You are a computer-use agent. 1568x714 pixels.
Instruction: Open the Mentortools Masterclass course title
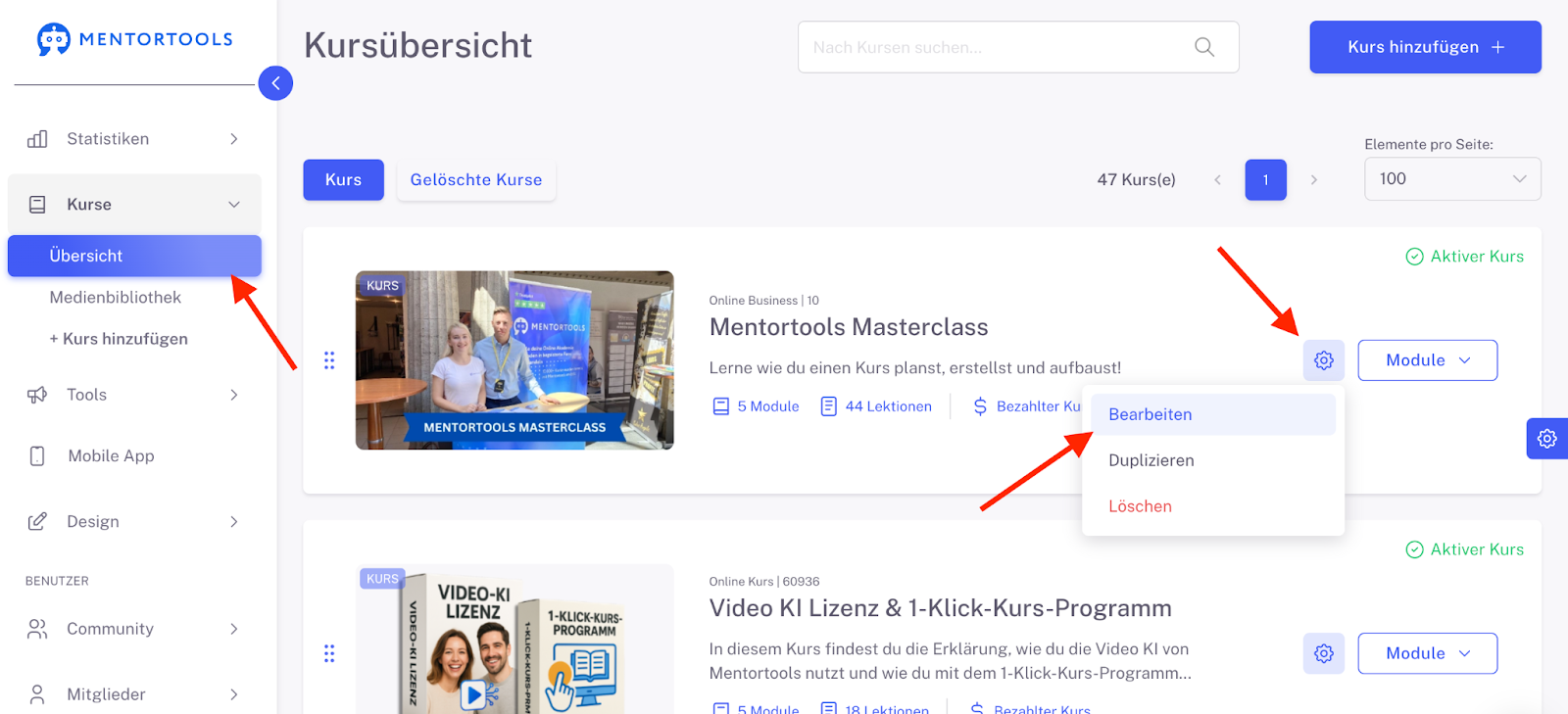click(849, 327)
